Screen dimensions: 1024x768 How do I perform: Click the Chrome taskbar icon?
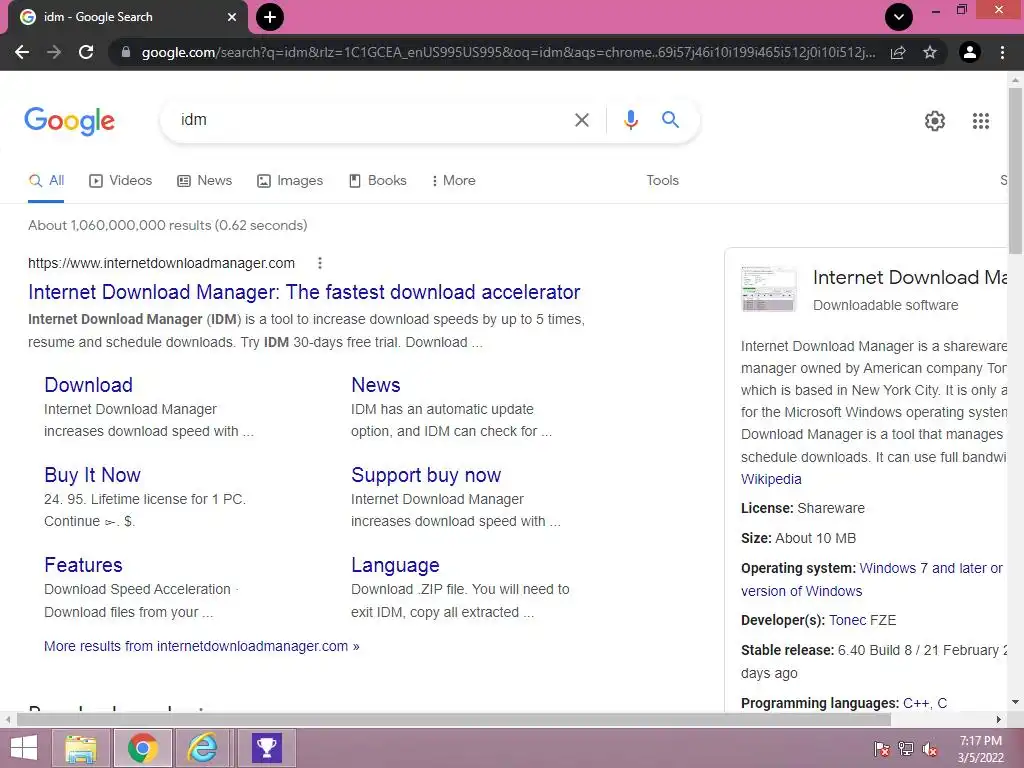click(x=142, y=748)
